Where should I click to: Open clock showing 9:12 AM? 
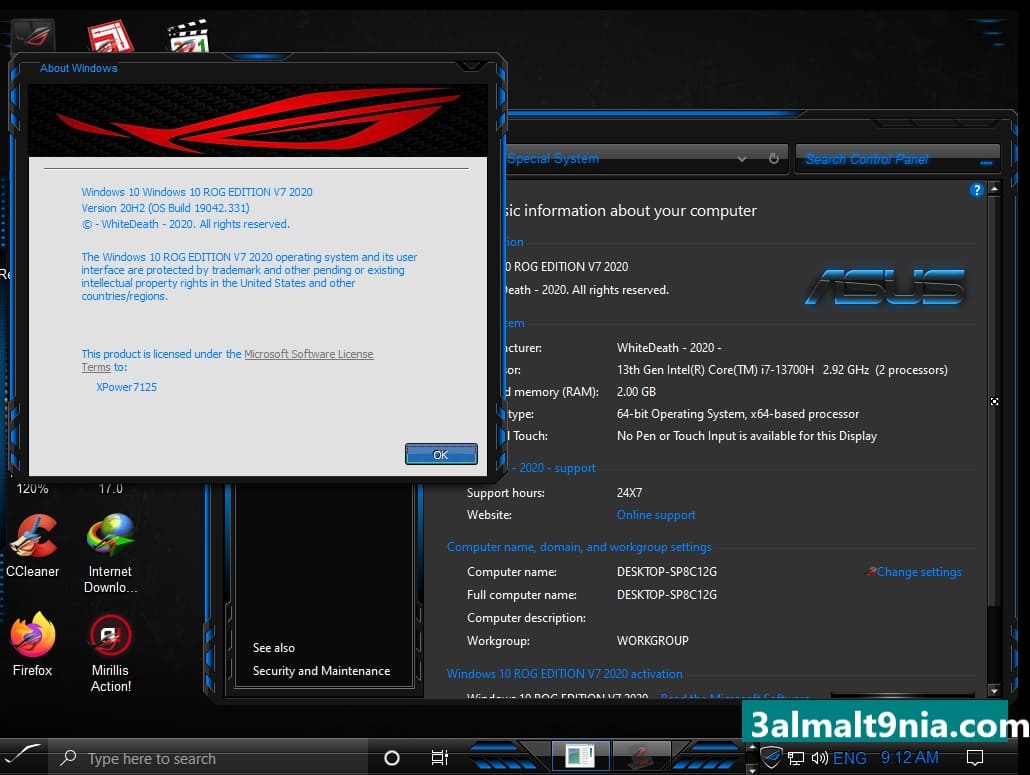tap(909, 758)
